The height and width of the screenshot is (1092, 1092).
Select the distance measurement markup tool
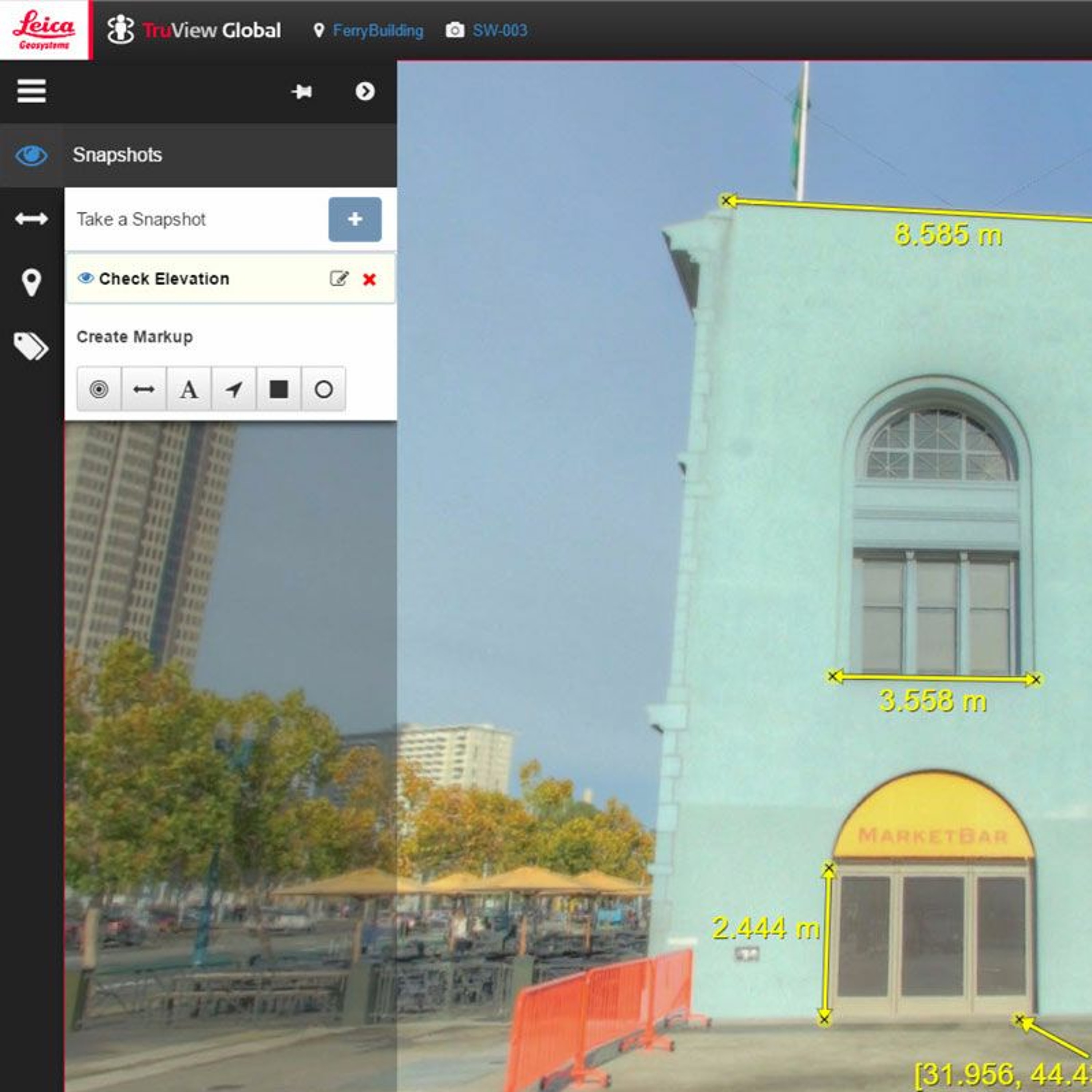click(143, 389)
